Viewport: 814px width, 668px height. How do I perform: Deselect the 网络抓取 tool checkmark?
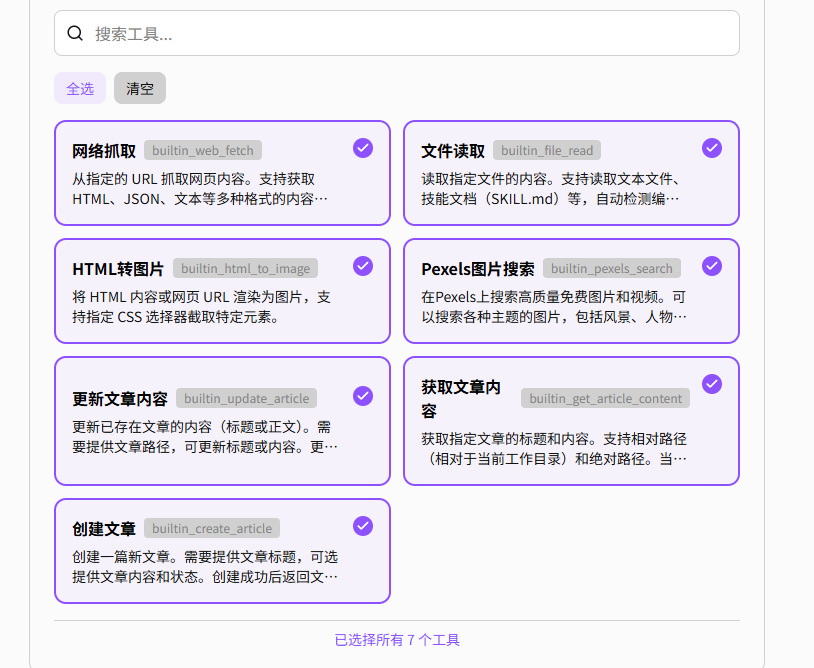pyautogui.click(x=362, y=147)
